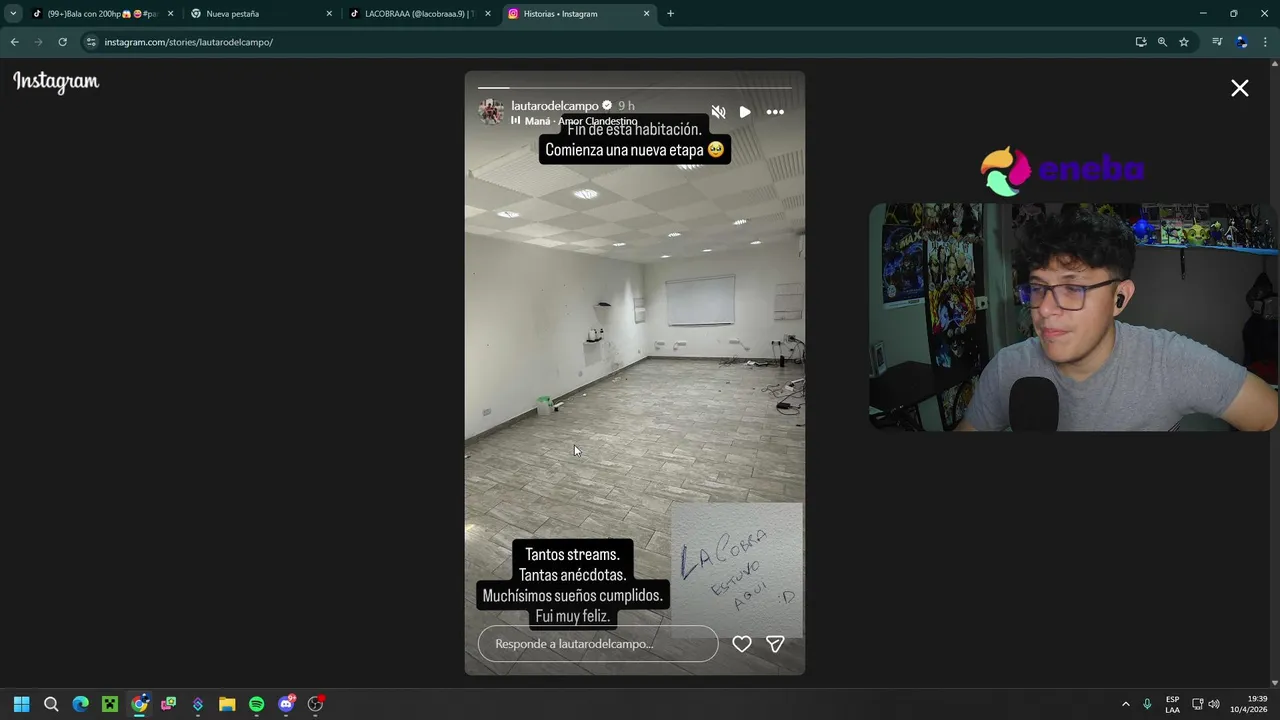
Task: Open the pink image-chat taskbar app
Action: coord(169,704)
